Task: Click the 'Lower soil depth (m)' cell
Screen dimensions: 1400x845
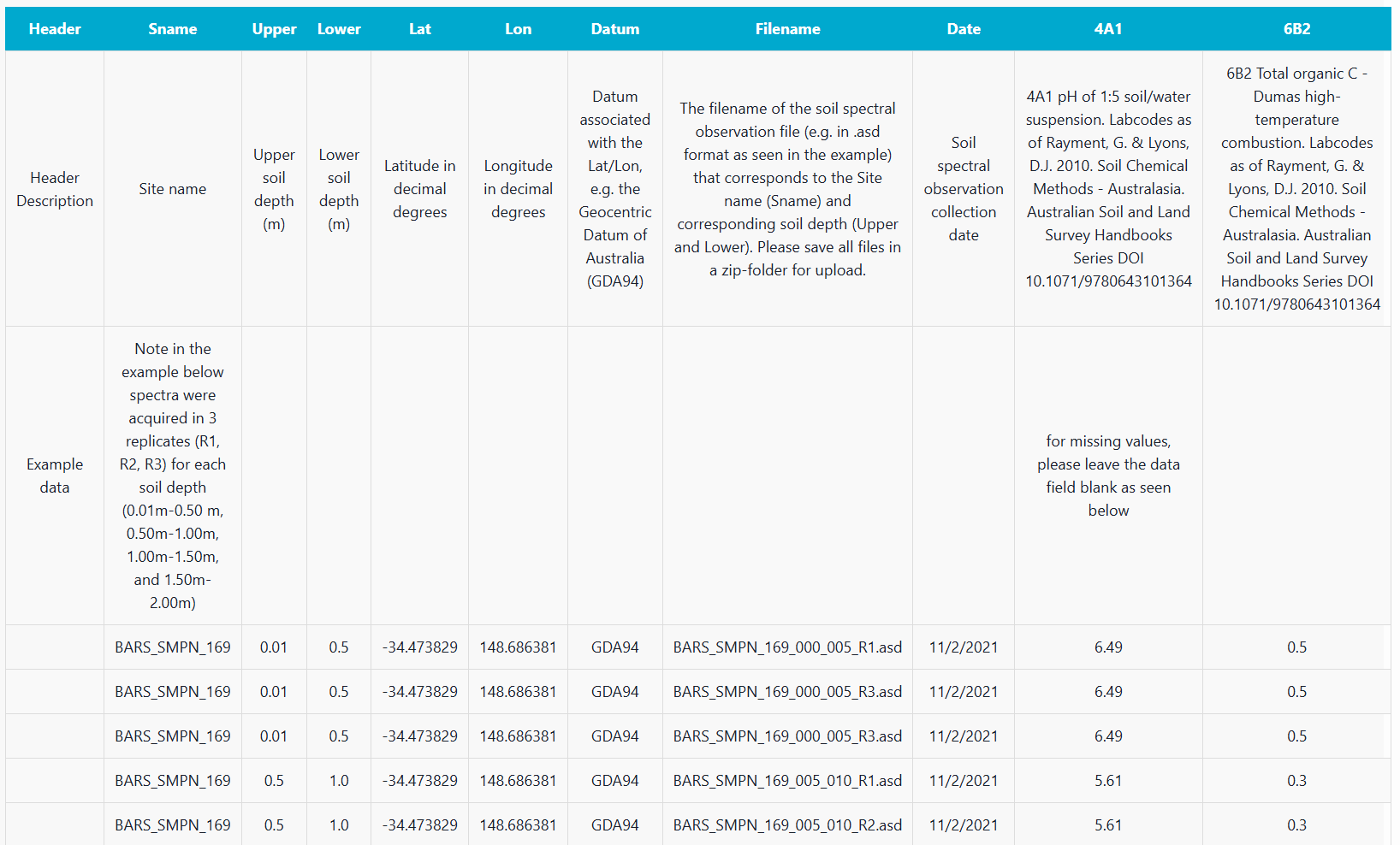Action: pyautogui.click(x=339, y=189)
